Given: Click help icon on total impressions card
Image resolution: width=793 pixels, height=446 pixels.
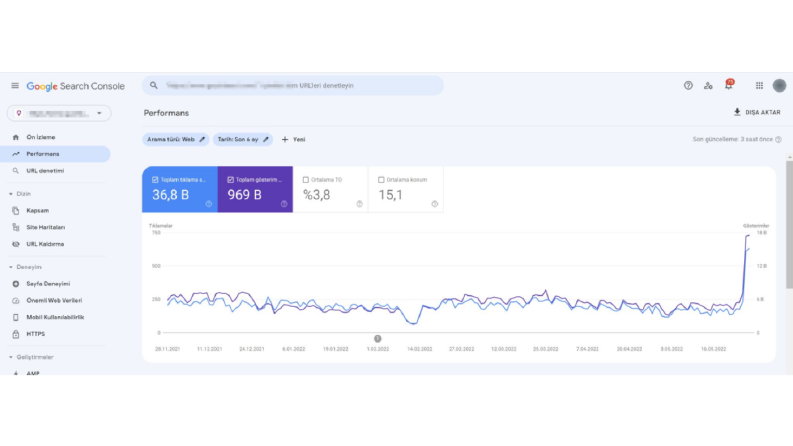Looking at the screenshot, I should 284,204.
